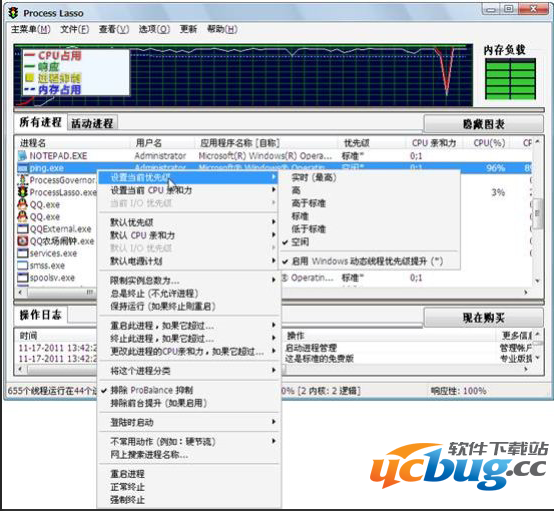Click the spoolsv.exe process icon

coord(23,277)
